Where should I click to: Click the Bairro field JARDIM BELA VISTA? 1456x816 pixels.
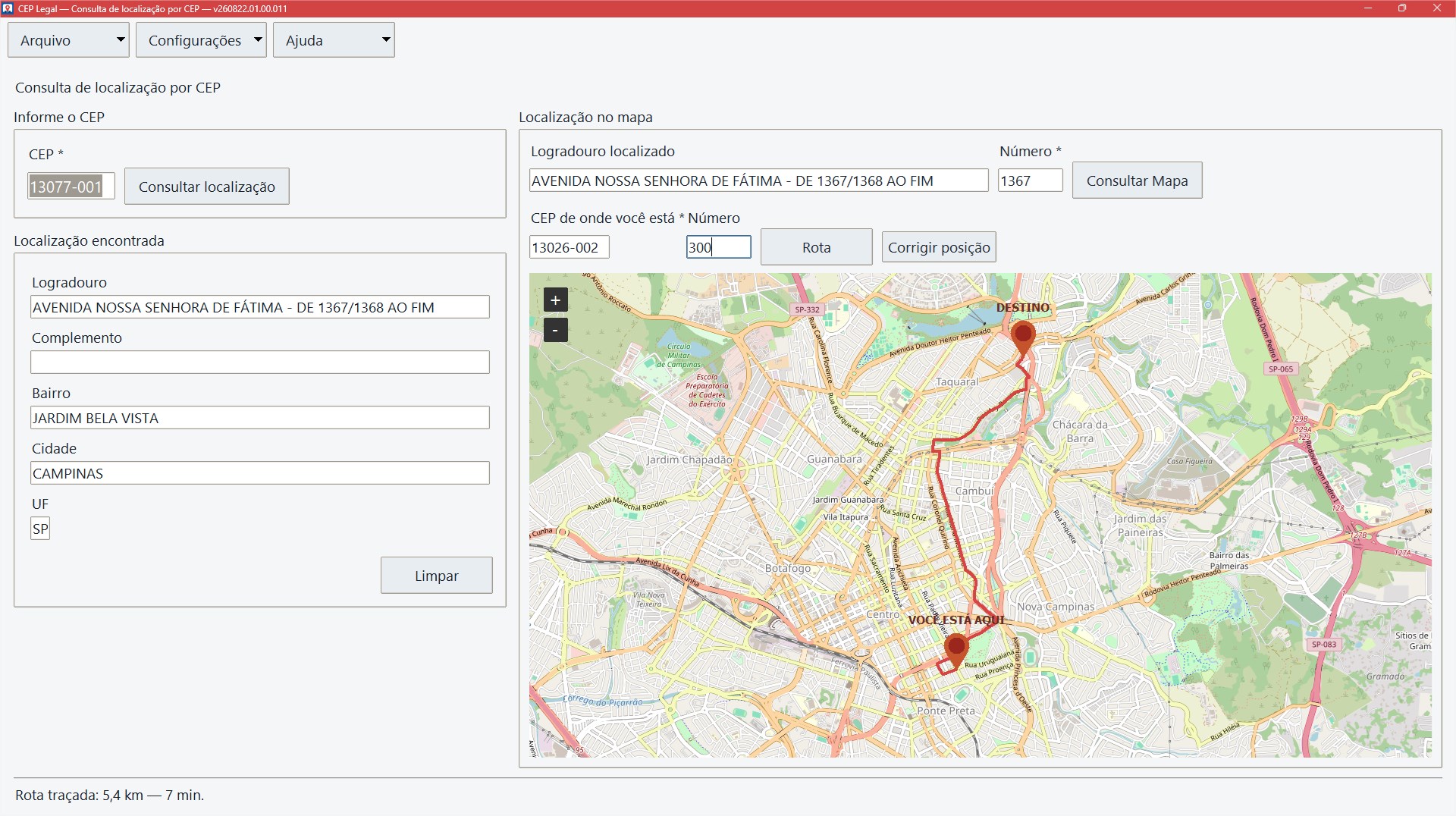[x=260, y=418]
